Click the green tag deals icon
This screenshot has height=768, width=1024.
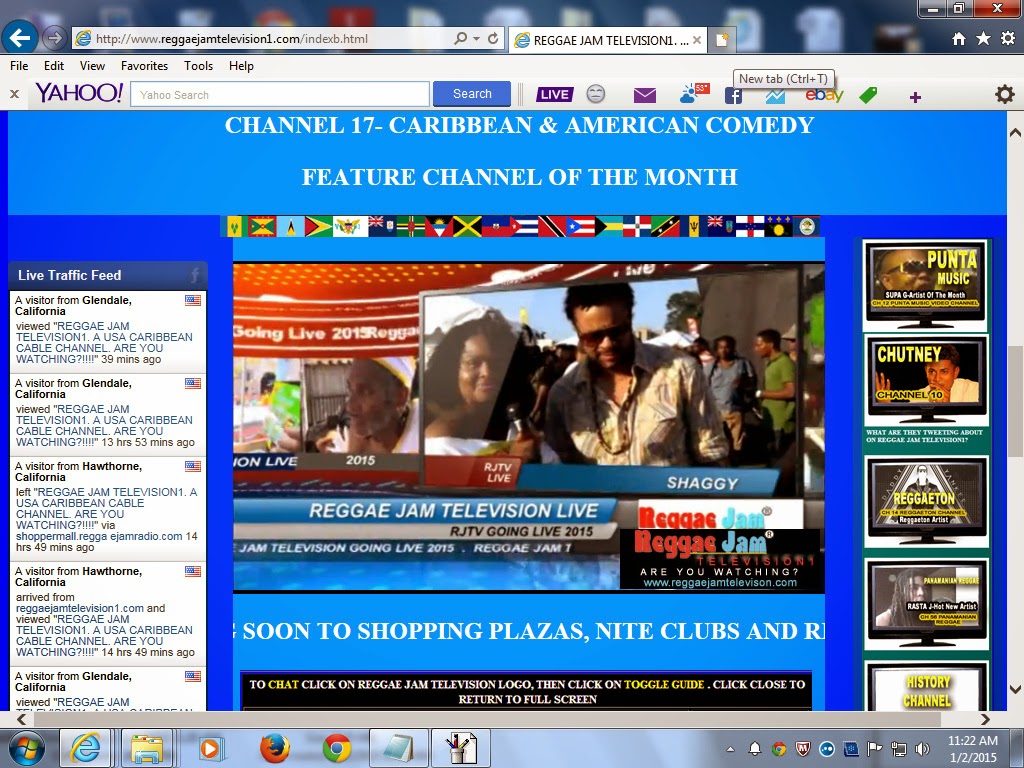point(868,95)
